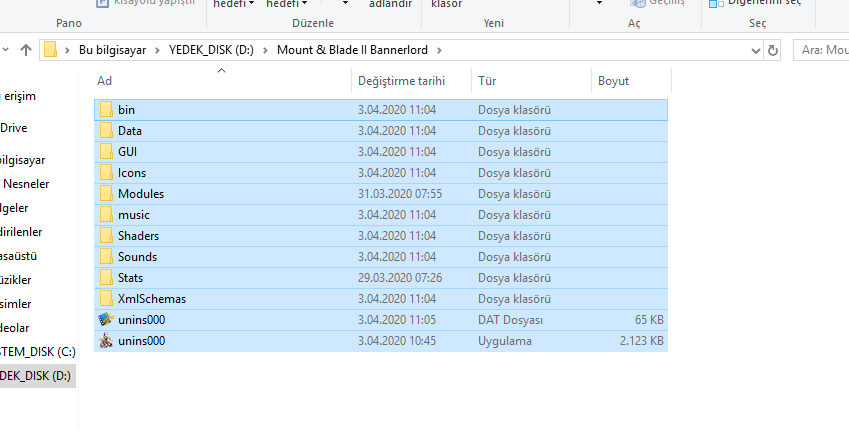Click the Modules folder icon
Viewport: 849px width, 431px height.
[106, 194]
